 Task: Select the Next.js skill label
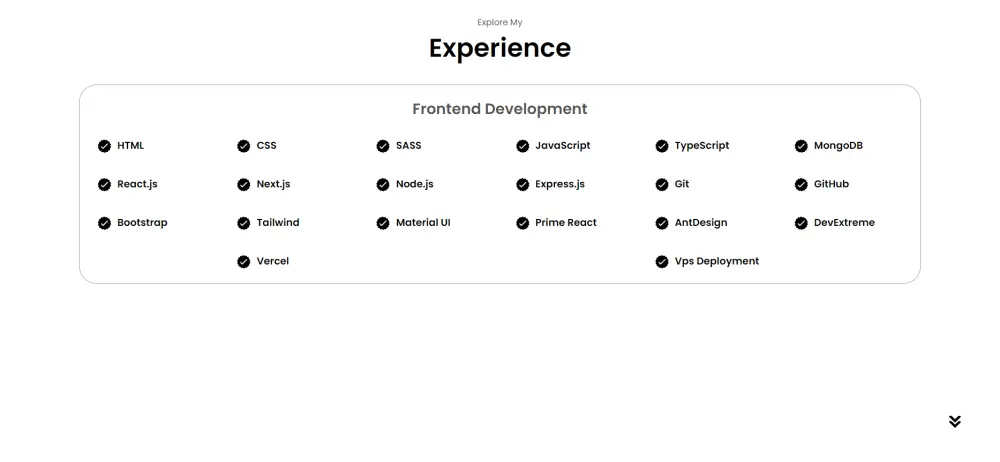(x=273, y=184)
